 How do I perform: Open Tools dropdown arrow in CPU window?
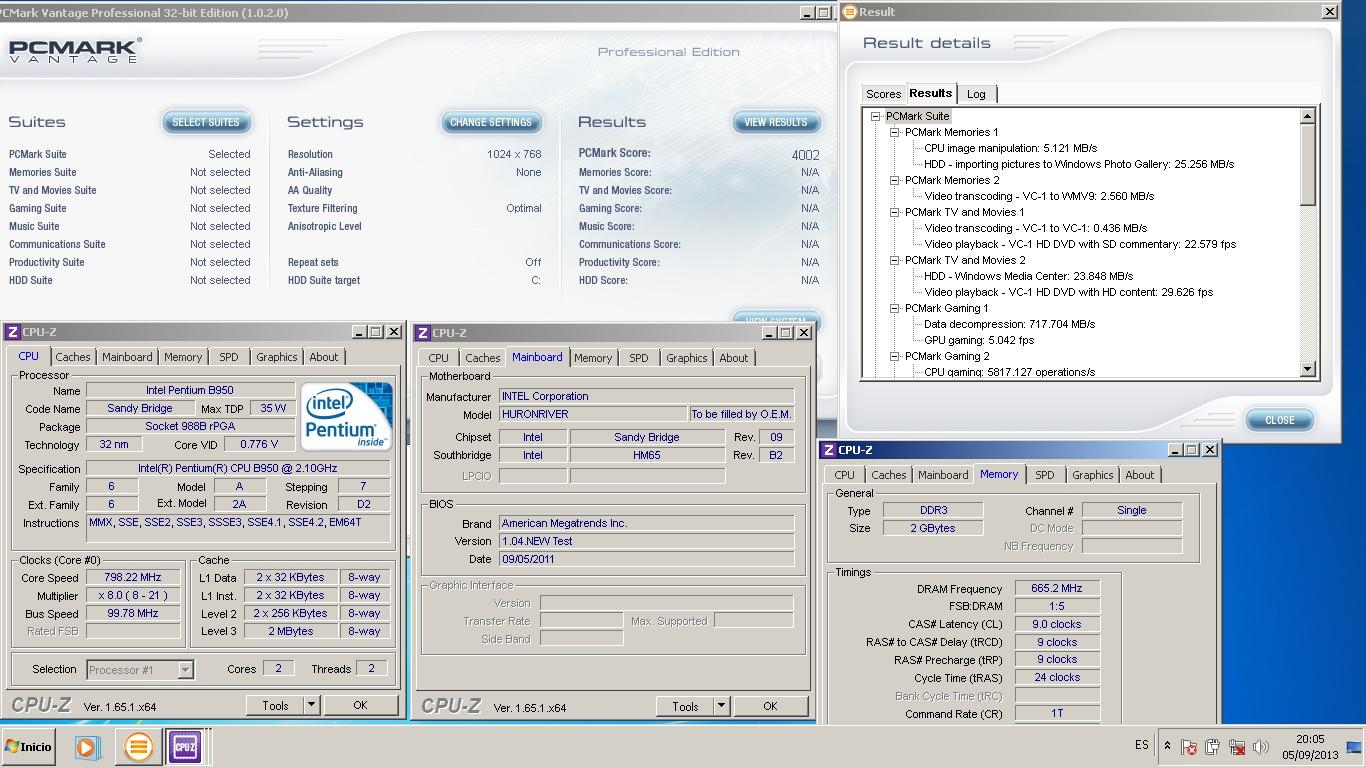coord(311,705)
